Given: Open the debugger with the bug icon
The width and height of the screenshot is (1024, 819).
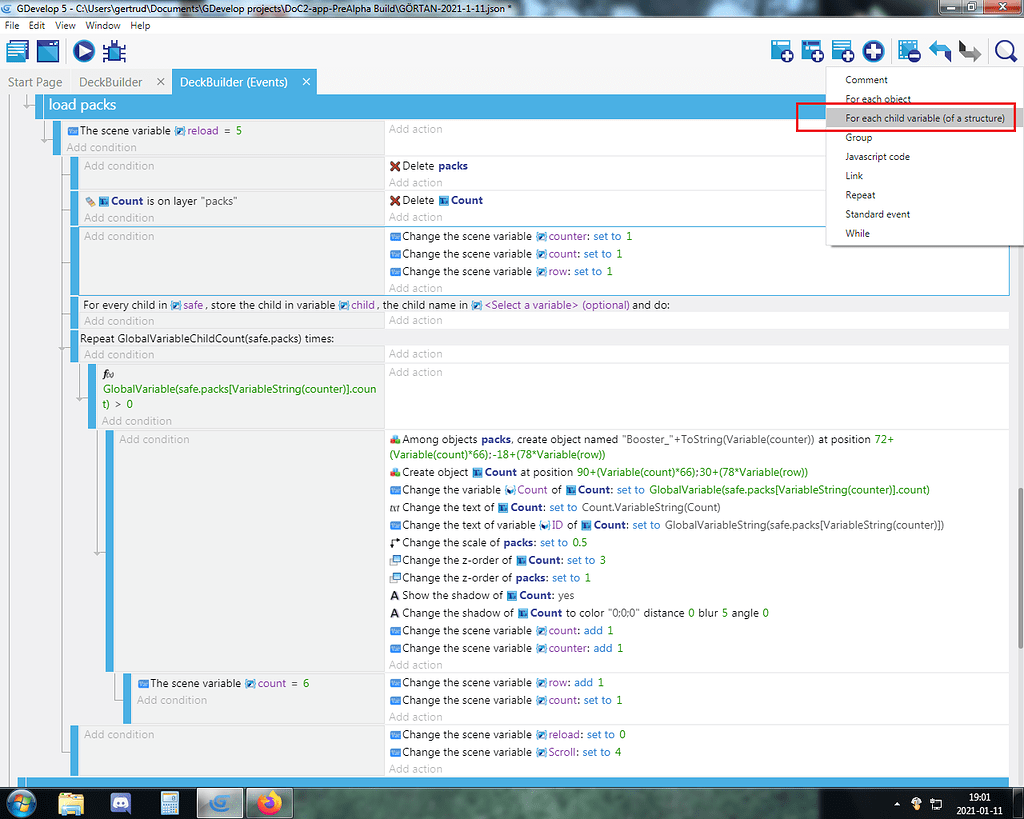Looking at the screenshot, I should click(113, 50).
